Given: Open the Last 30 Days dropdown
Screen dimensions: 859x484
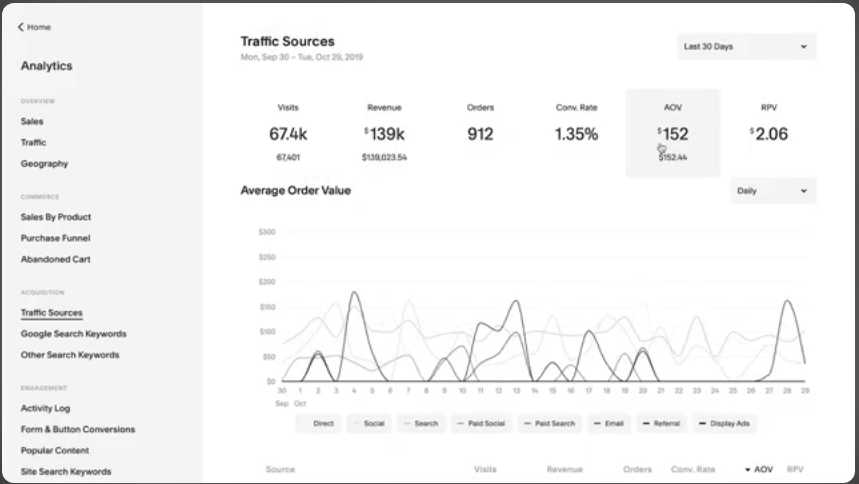Looking at the screenshot, I should pyautogui.click(x=746, y=46).
